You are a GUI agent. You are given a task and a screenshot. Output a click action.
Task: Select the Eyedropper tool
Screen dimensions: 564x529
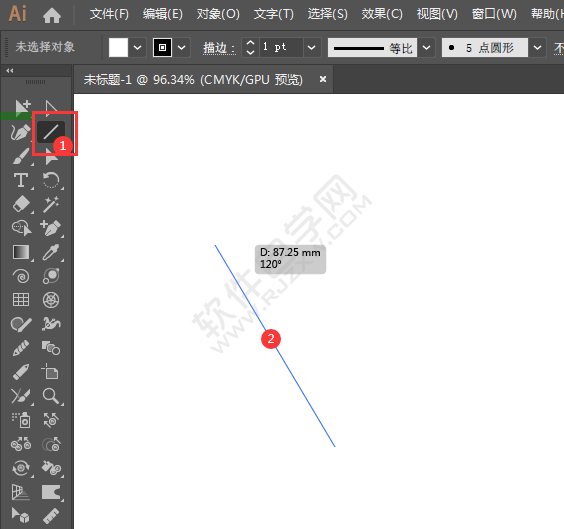(51, 252)
